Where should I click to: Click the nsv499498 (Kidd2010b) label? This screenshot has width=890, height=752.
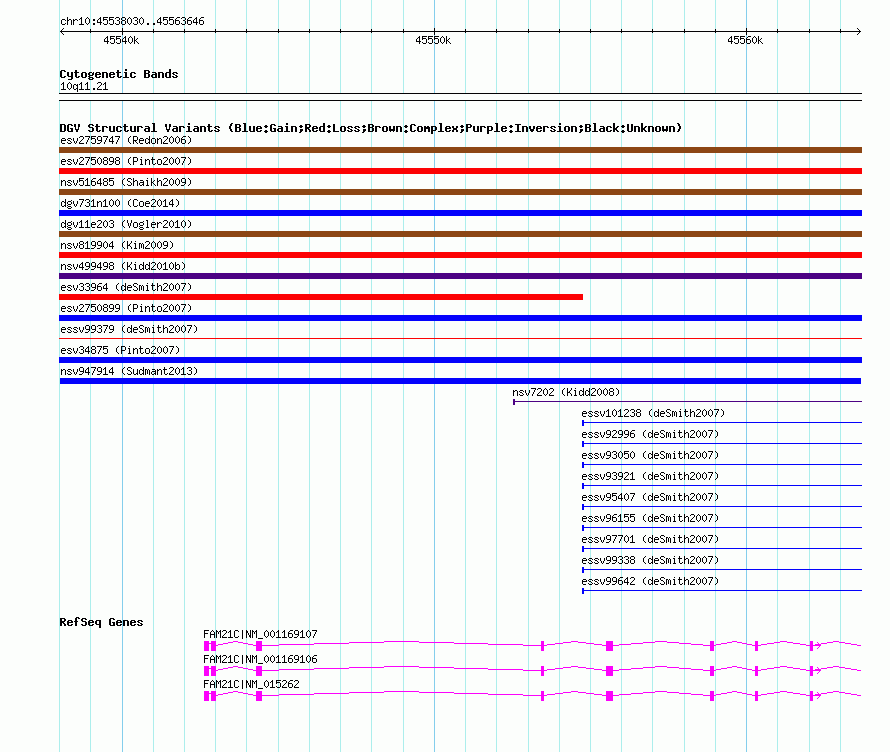tap(123, 266)
